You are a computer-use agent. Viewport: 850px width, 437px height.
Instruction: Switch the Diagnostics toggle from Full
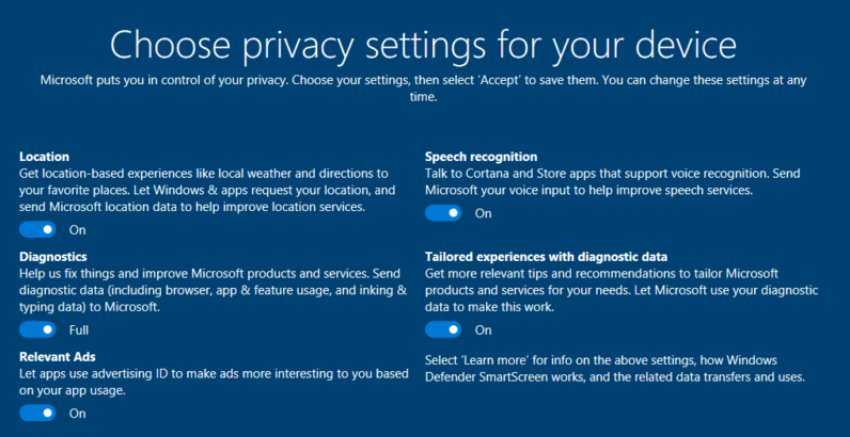pos(38,330)
